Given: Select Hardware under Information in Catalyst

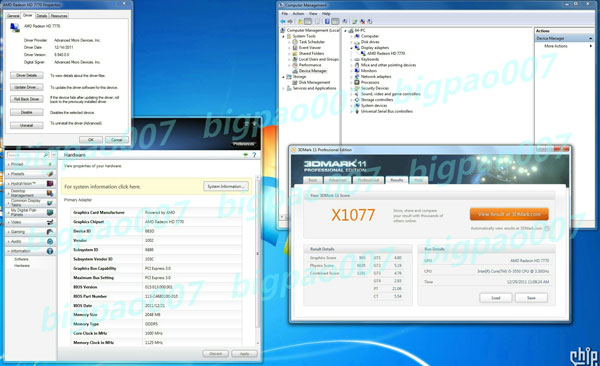Looking at the screenshot, I should [22, 265].
